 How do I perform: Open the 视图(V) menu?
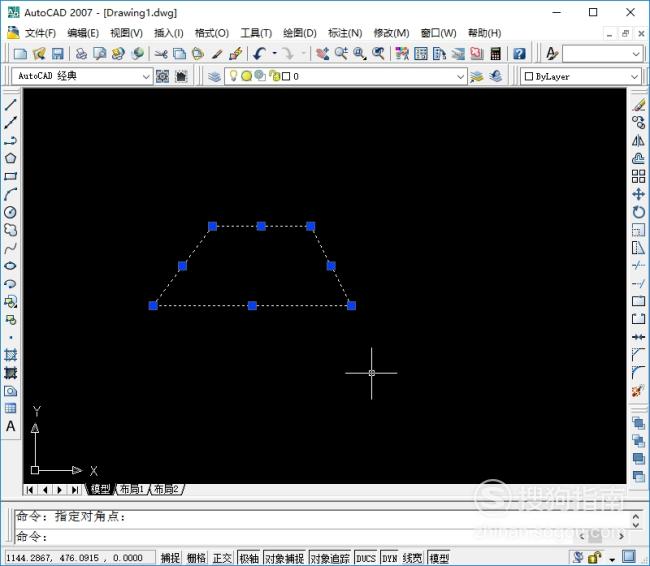coord(126,33)
